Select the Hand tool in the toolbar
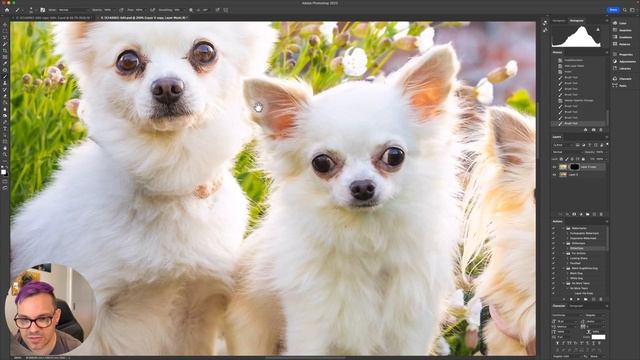This screenshot has height=360, width=640. click(5, 148)
